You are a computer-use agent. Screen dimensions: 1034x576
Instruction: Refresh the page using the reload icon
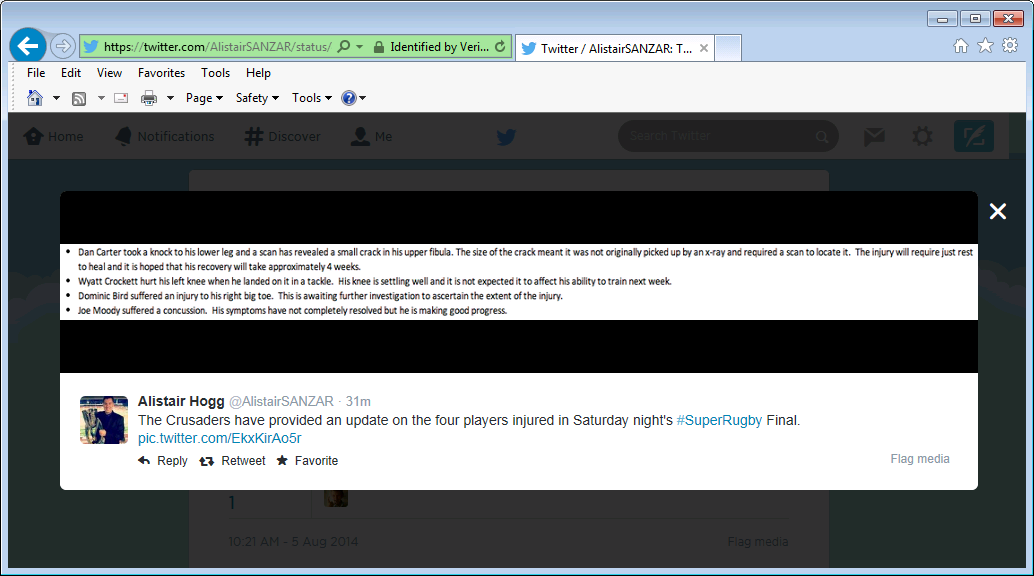[x=501, y=47]
